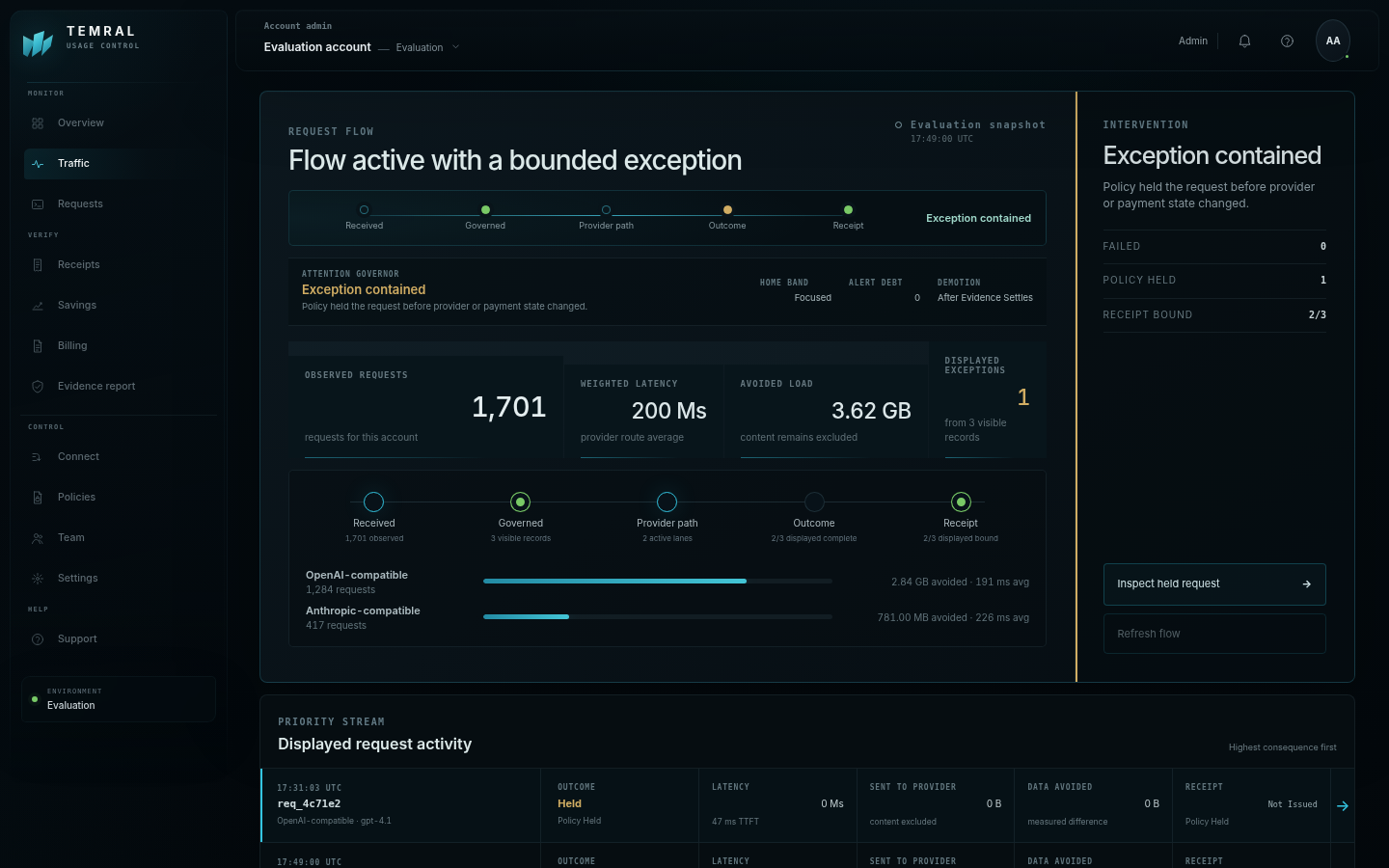Viewport: 1389px width, 868px height.
Task: Click the Support help icon
Action: pos(38,639)
